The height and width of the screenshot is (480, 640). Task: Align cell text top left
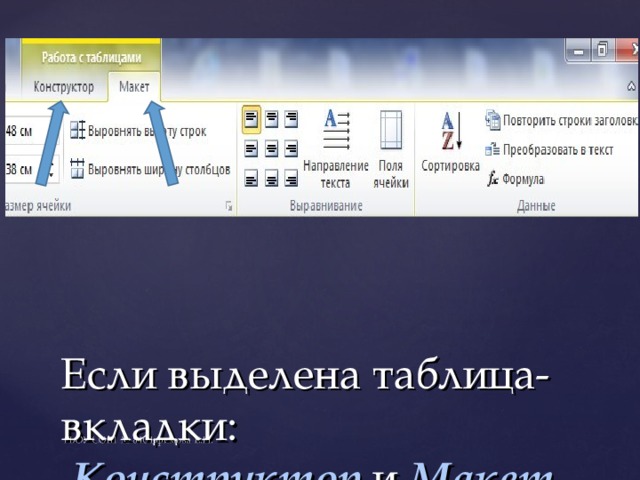tap(251, 120)
